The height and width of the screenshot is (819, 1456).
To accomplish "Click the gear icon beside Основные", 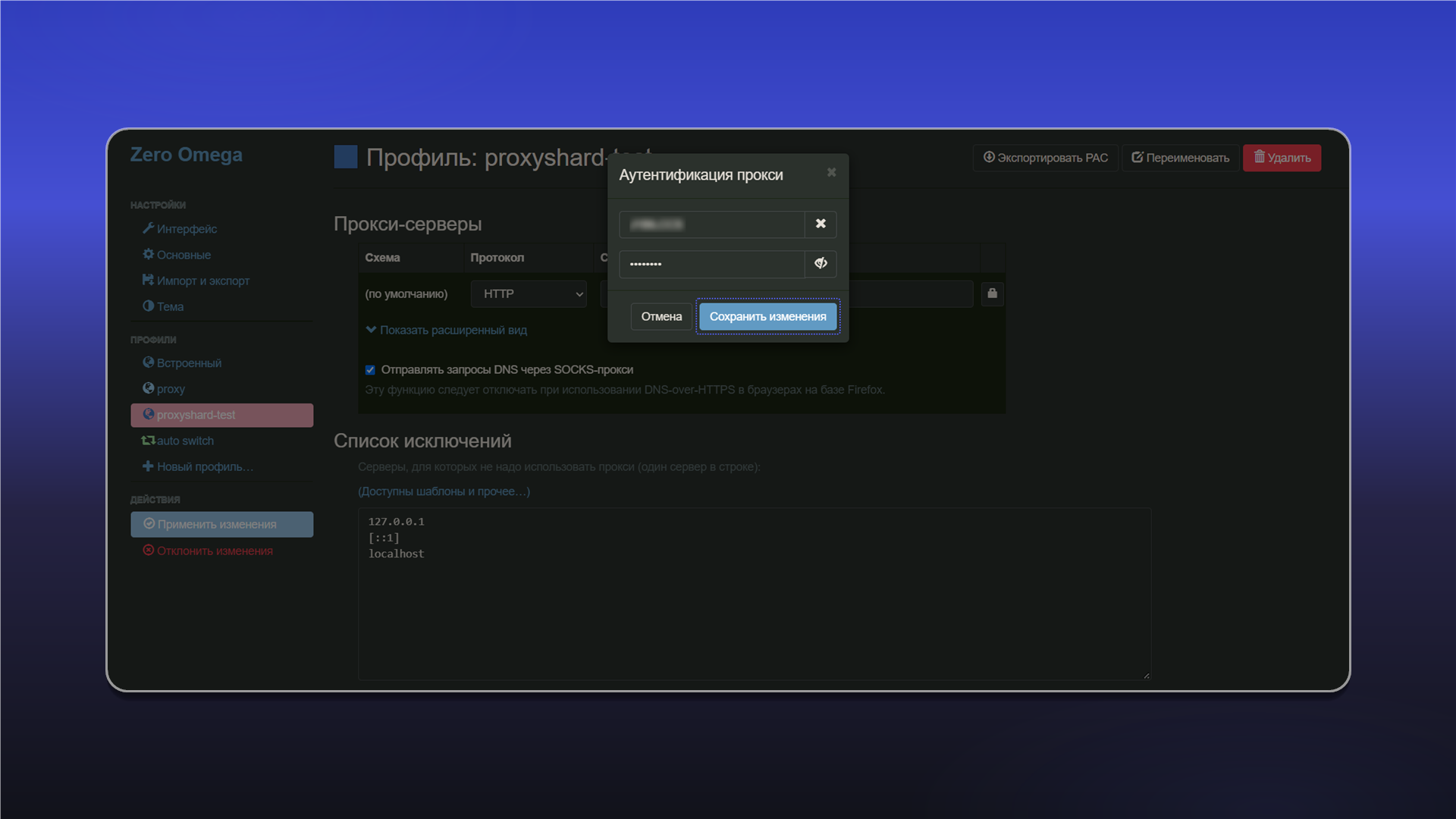I will click(148, 254).
